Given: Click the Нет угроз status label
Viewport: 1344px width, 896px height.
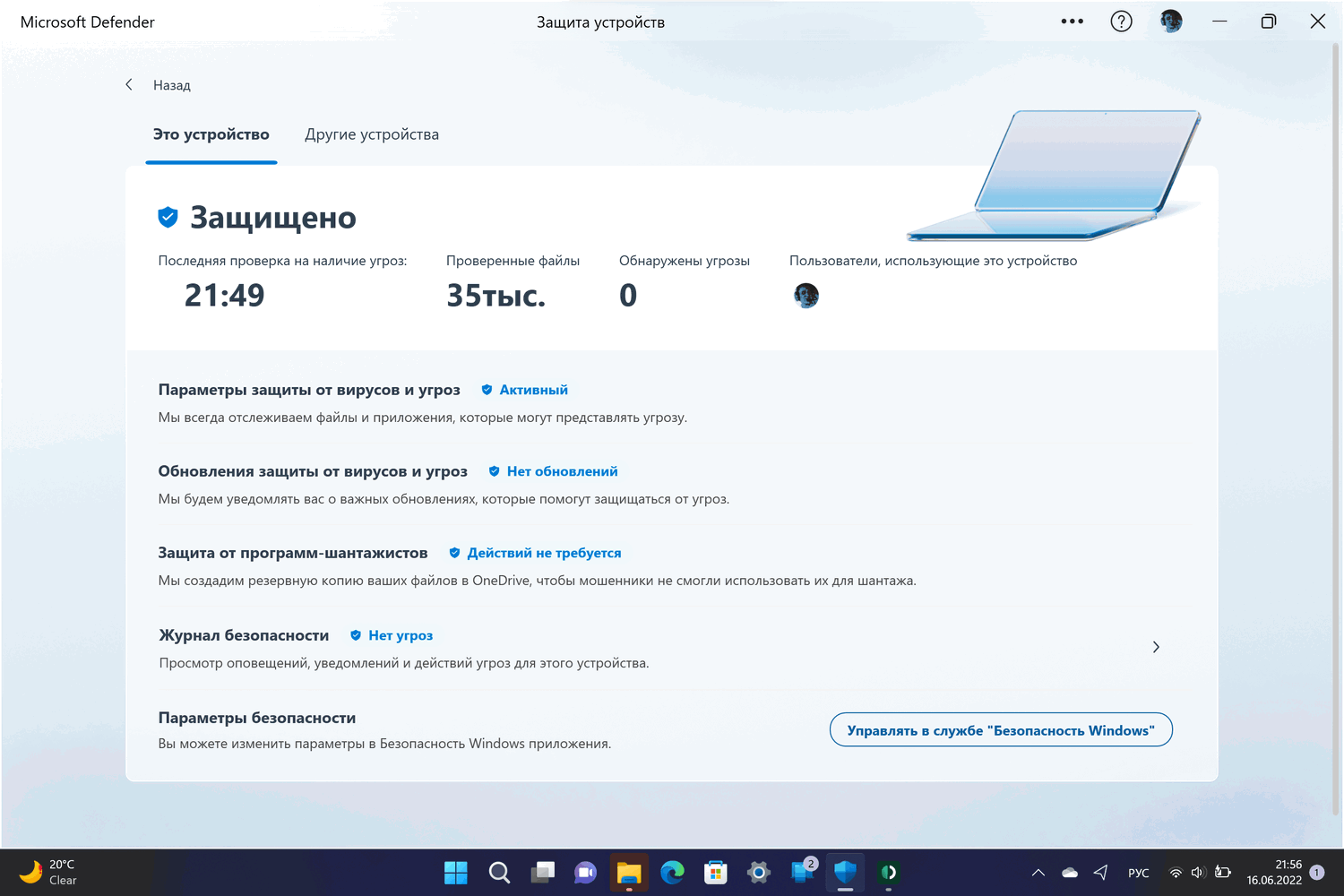Looking at the screenshot, I should (401, 635).
